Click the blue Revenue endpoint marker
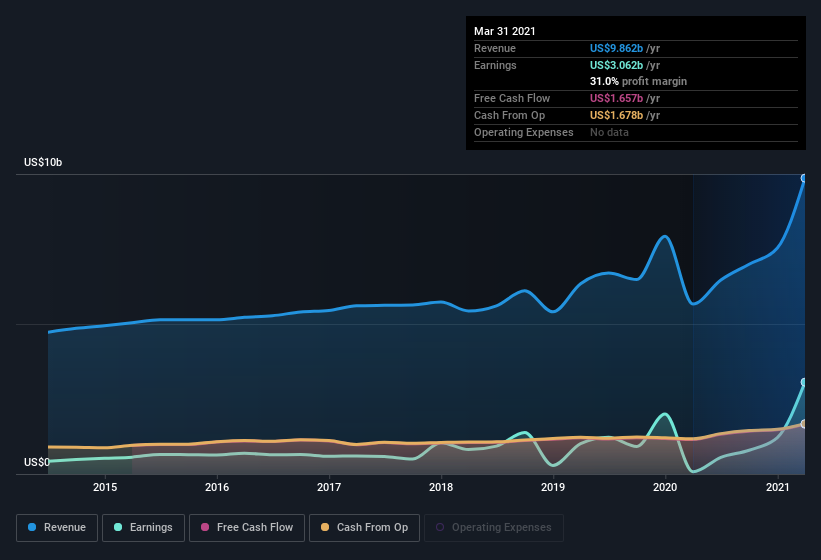 tap(804, 178)
